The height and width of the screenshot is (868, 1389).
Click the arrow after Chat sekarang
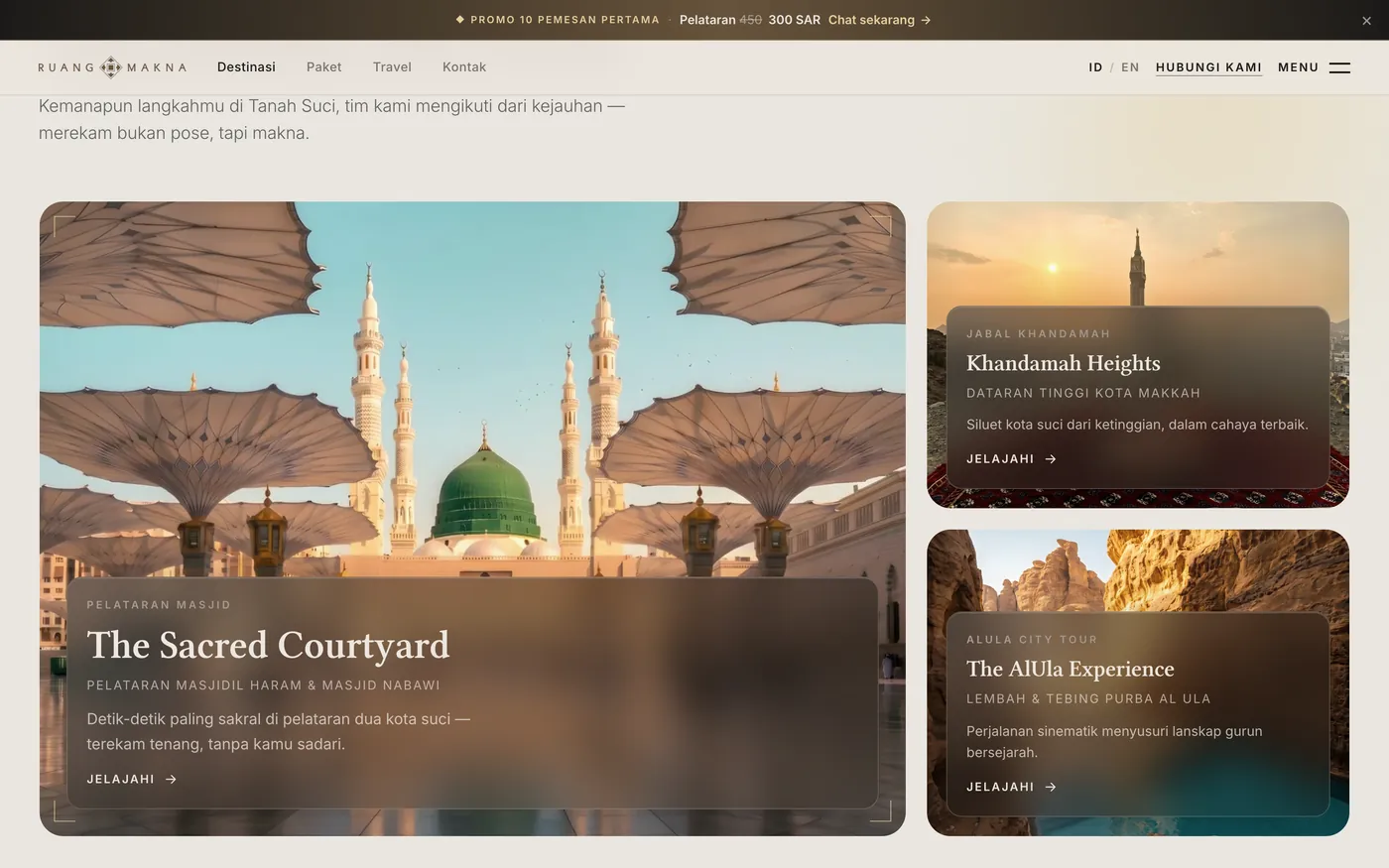click(926, 20)
